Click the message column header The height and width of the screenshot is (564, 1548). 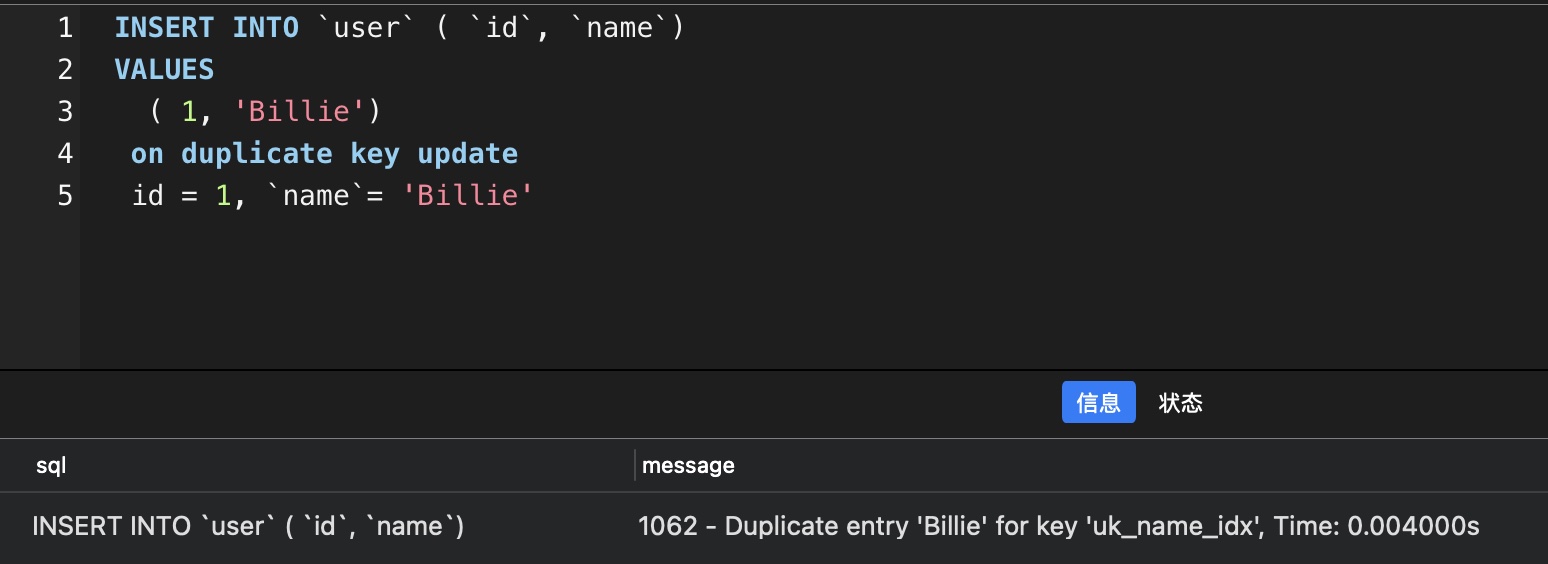click(x=688, y=465)
